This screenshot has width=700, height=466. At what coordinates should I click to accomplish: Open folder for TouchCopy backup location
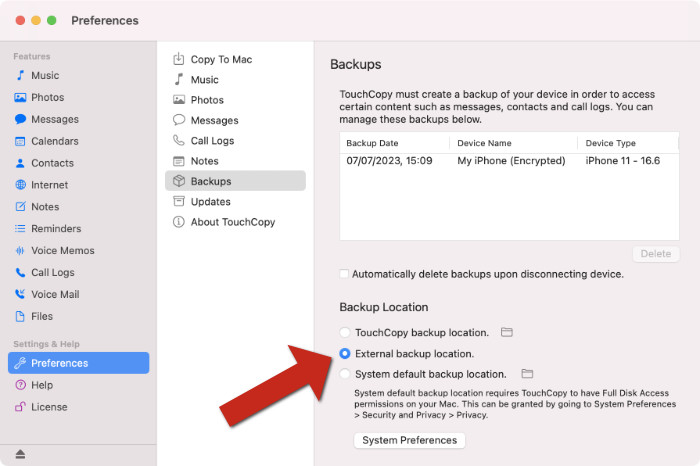click(x=507, y=332)
